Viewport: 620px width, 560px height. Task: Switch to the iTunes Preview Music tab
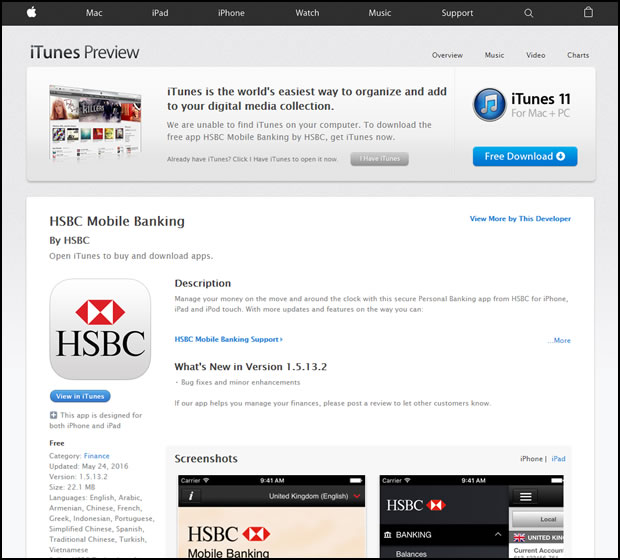[x=494, y=55]
